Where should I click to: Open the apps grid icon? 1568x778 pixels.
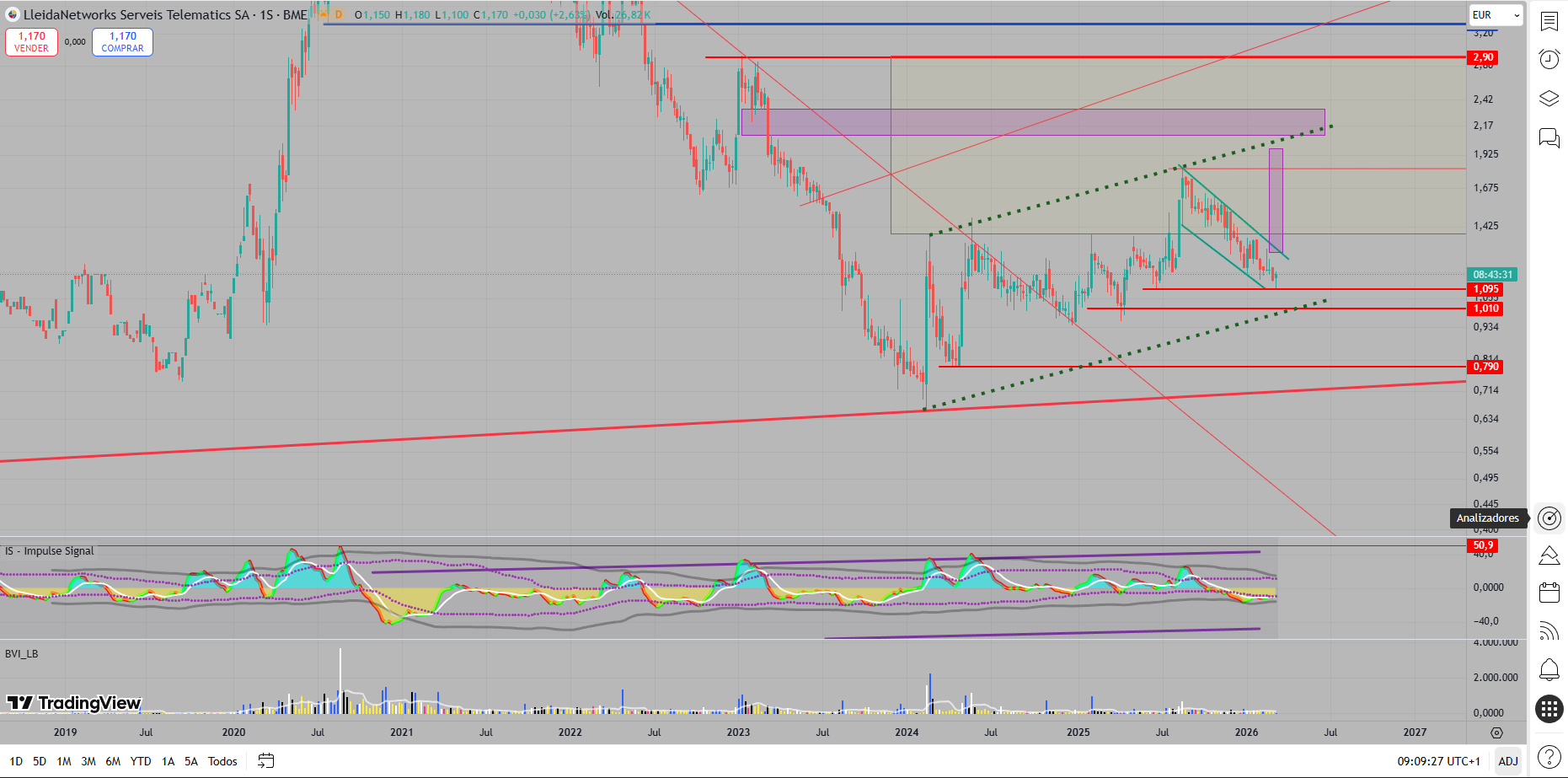[1549, 709]
